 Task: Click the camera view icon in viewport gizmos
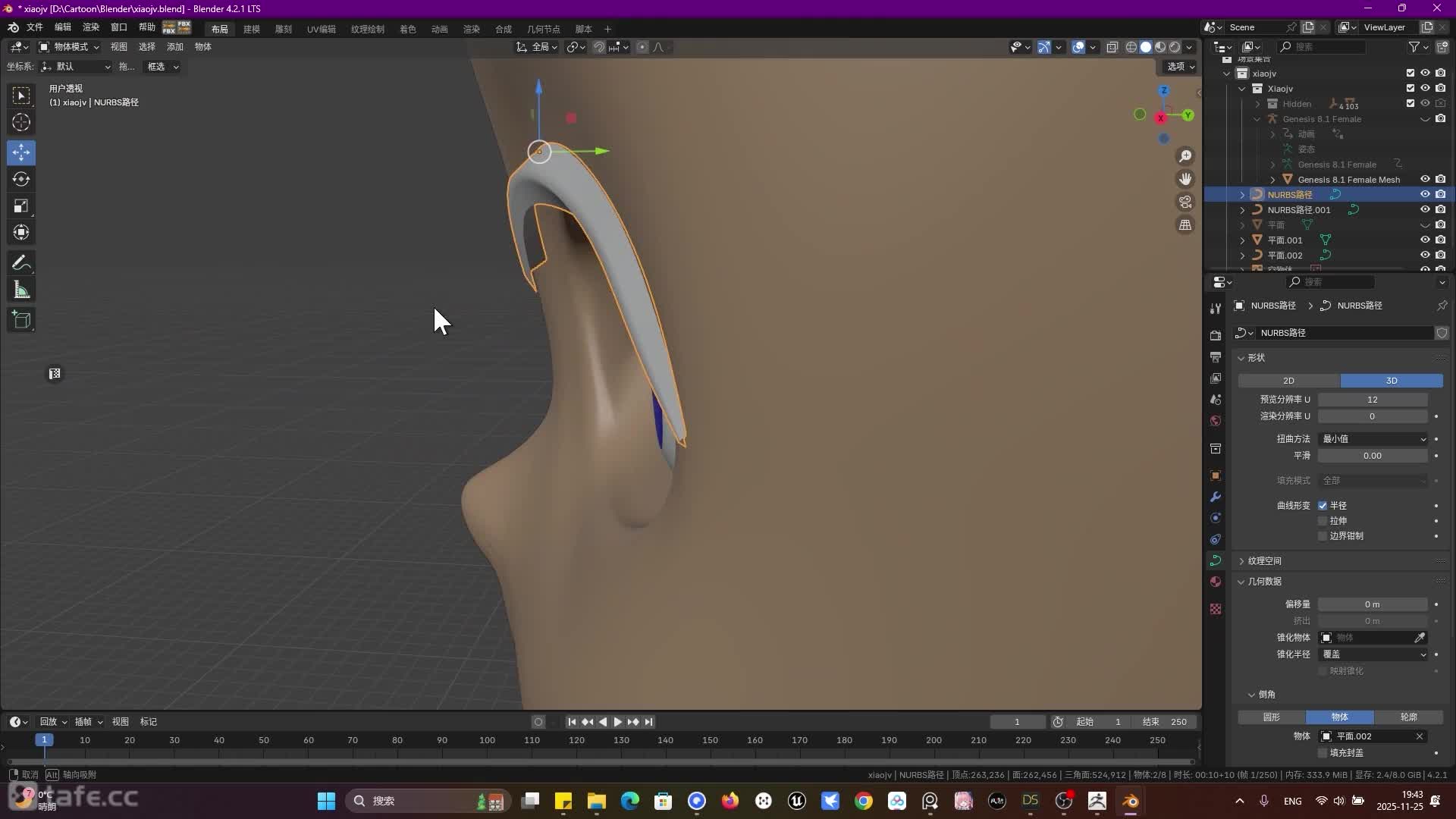pos(1185,202)
